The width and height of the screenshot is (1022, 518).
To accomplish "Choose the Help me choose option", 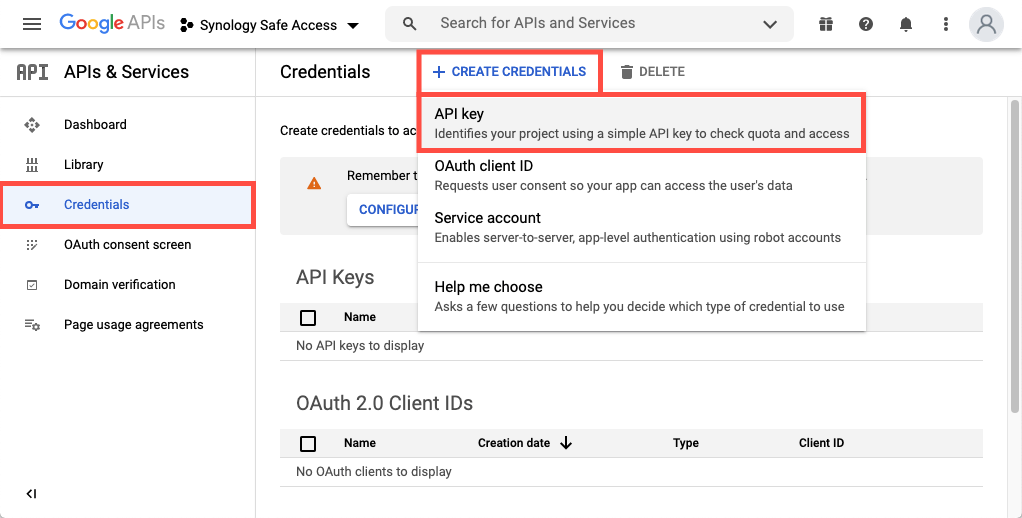I will coord(642,296).
